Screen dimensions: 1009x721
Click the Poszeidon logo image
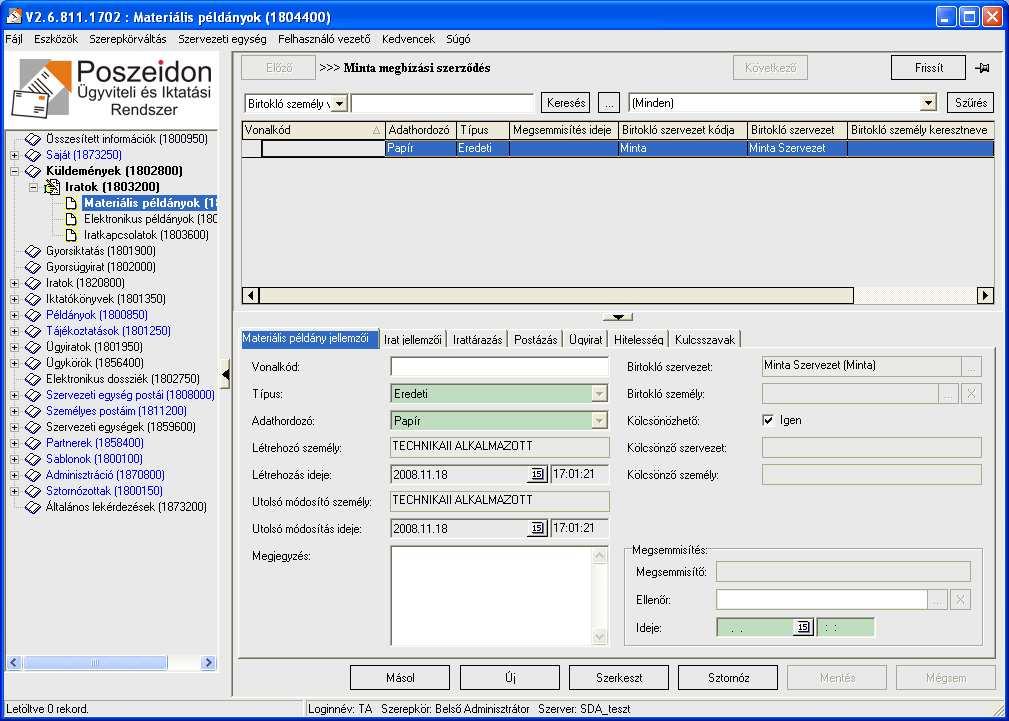coord(112,90)
